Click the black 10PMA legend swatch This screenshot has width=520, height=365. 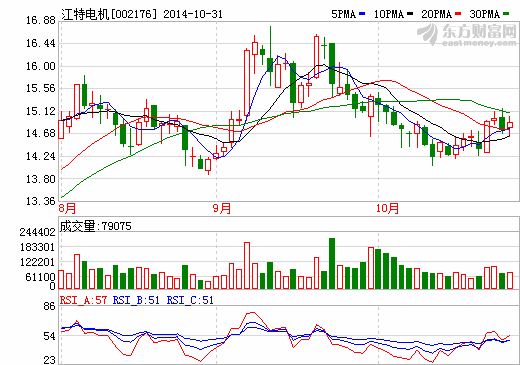tap(410, 14)
